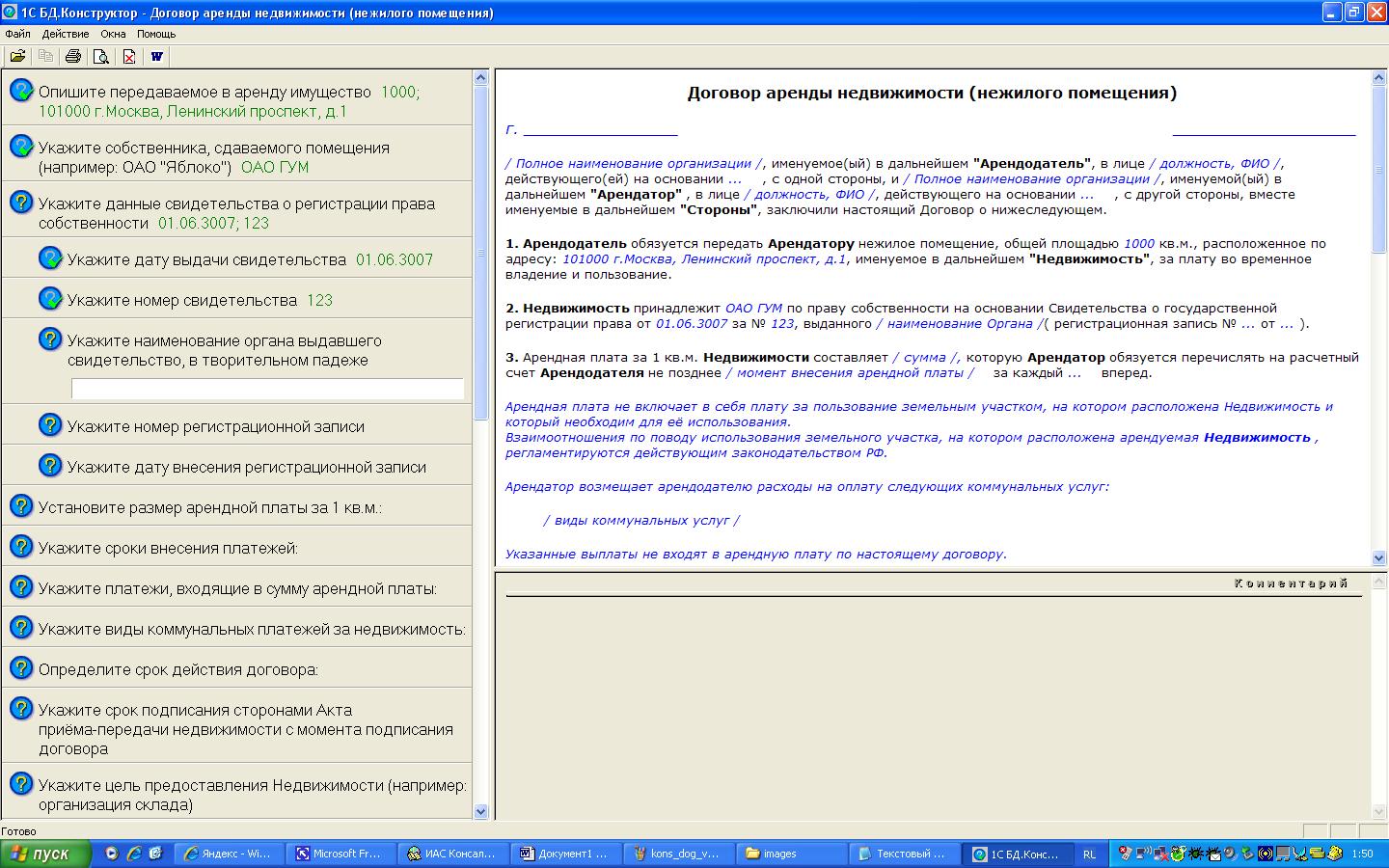Click the address '101000 г.Москва, Ленинский проспект, д.1' in contract
Viewport: 1389px width, 868px height.
(704, 258)
